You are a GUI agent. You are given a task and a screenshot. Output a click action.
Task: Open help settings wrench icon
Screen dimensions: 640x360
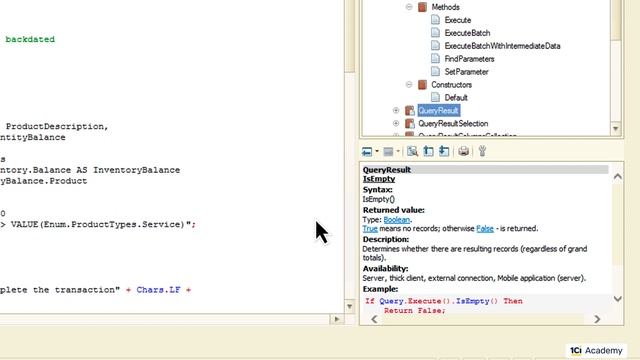[x=482, y=151]
